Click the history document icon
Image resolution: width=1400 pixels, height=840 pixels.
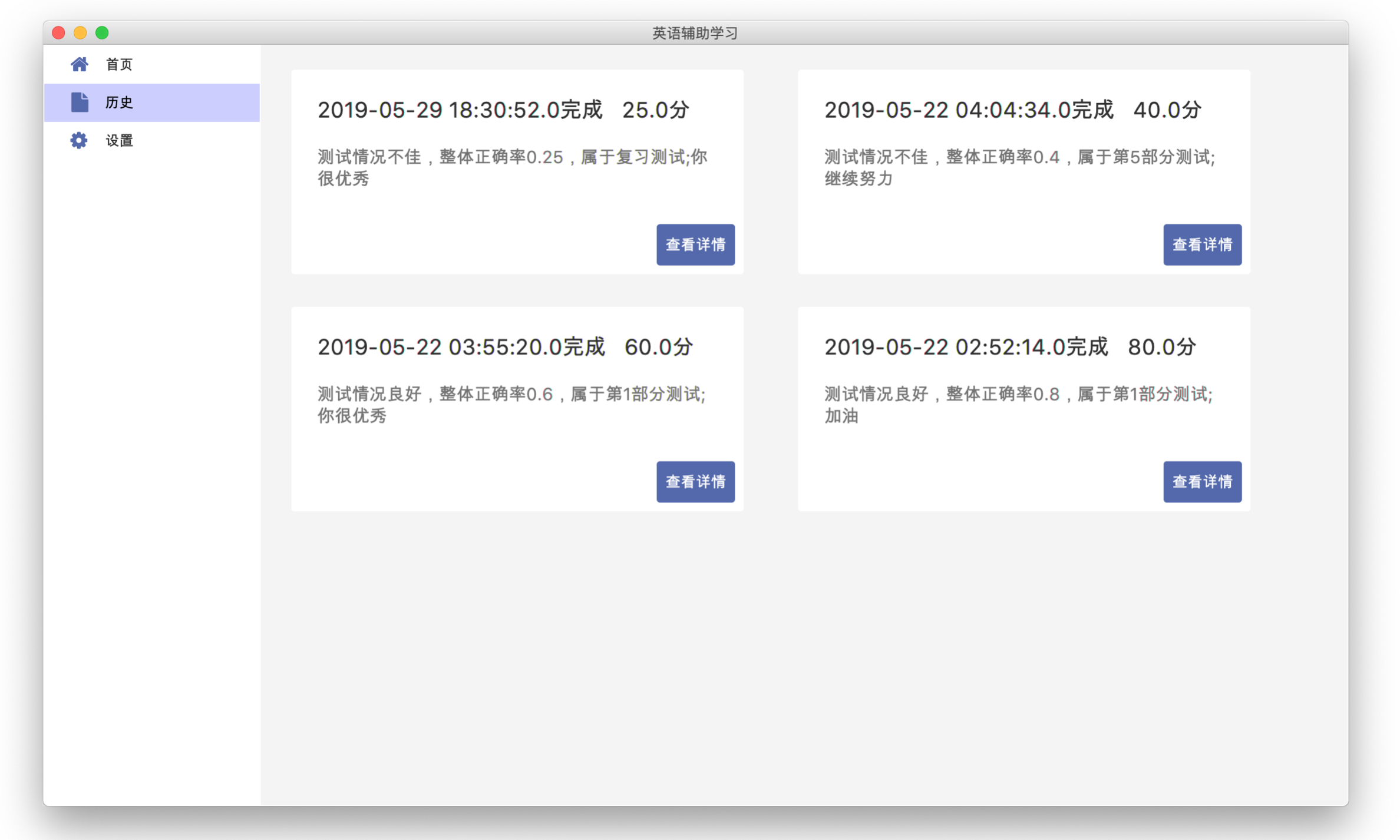(x=79, y=102)
